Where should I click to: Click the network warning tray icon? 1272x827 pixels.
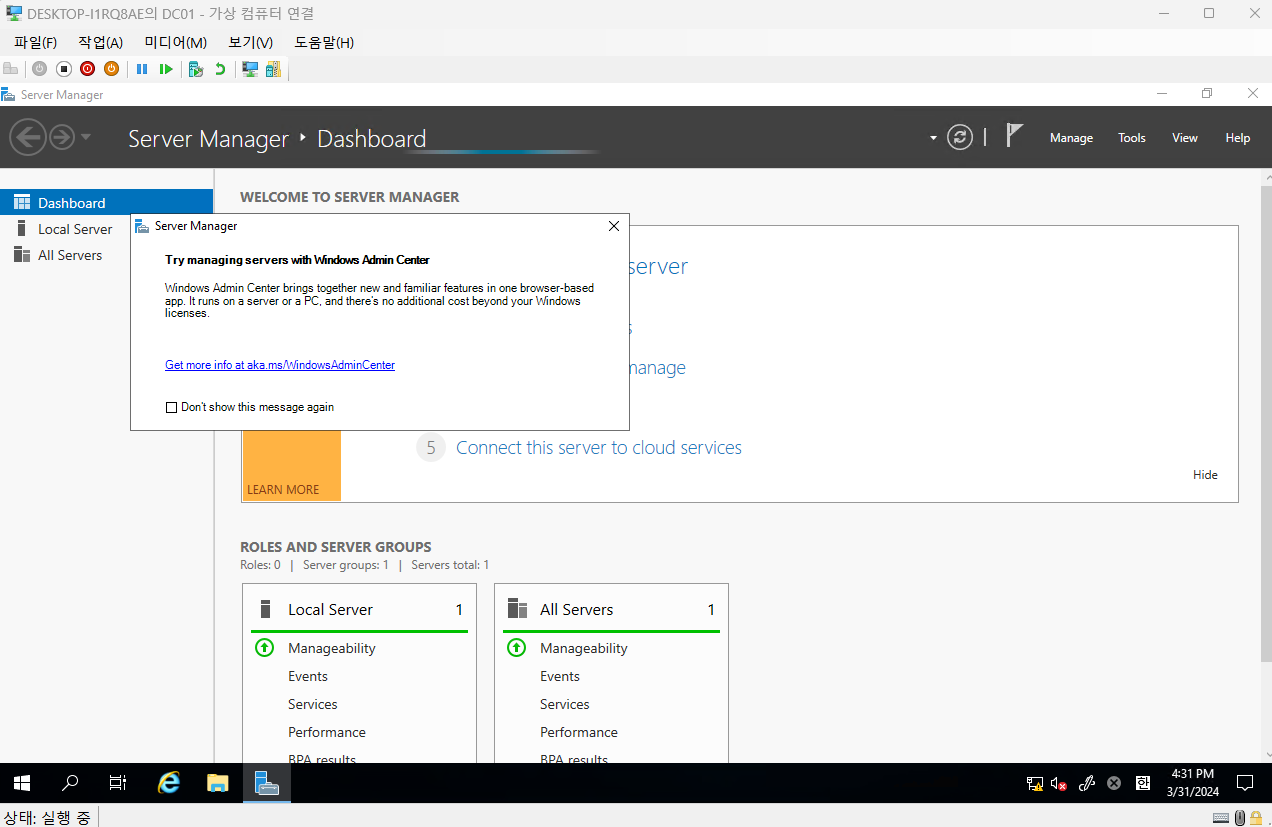pyautogui.click(x=1036, y=784)
